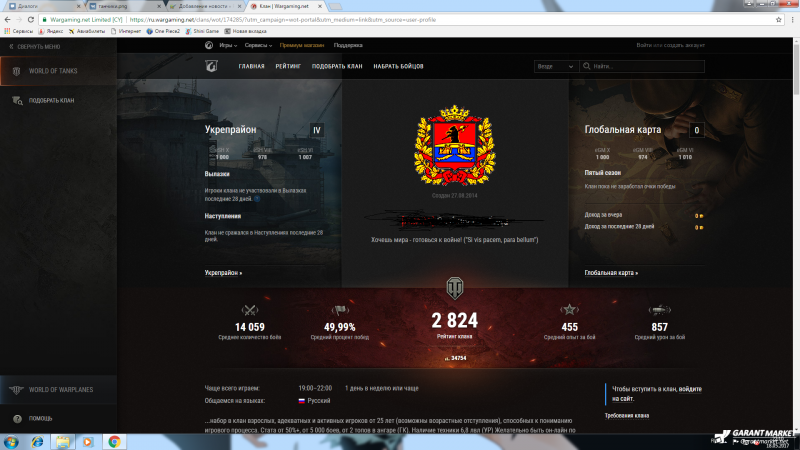Open Windows Start button

pos(11,442)
